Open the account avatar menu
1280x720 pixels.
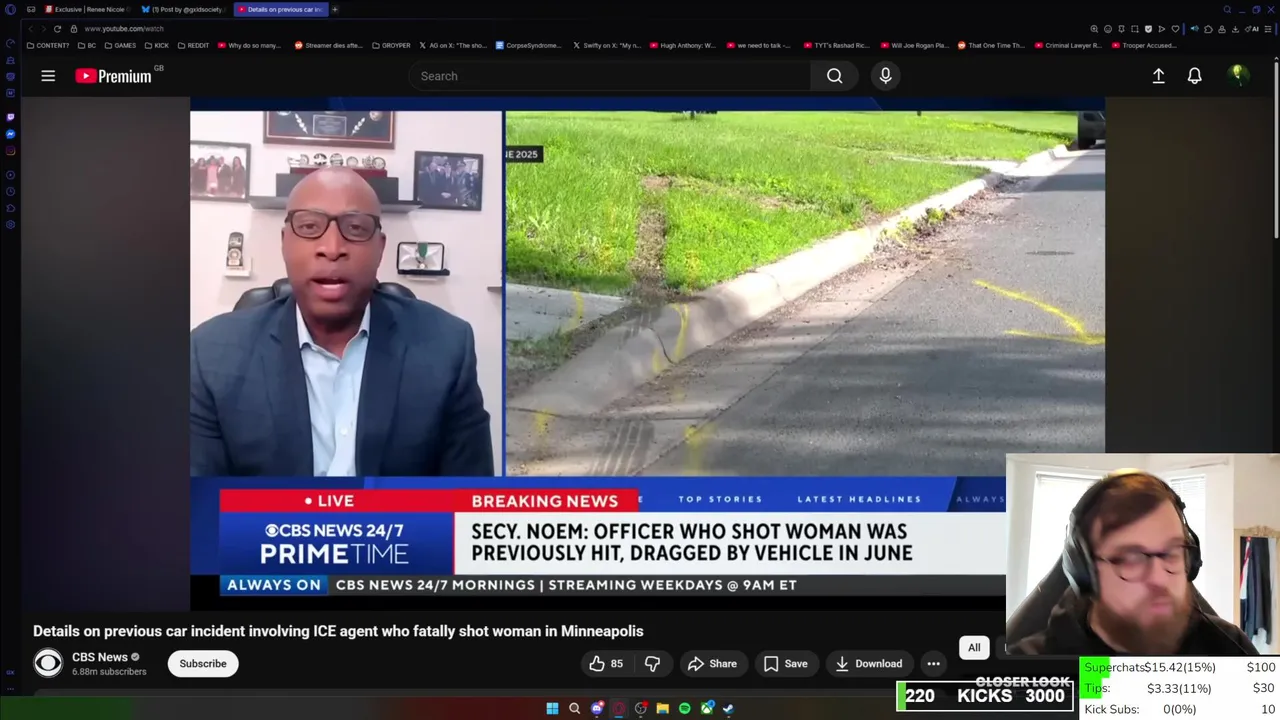[1238, 75]
